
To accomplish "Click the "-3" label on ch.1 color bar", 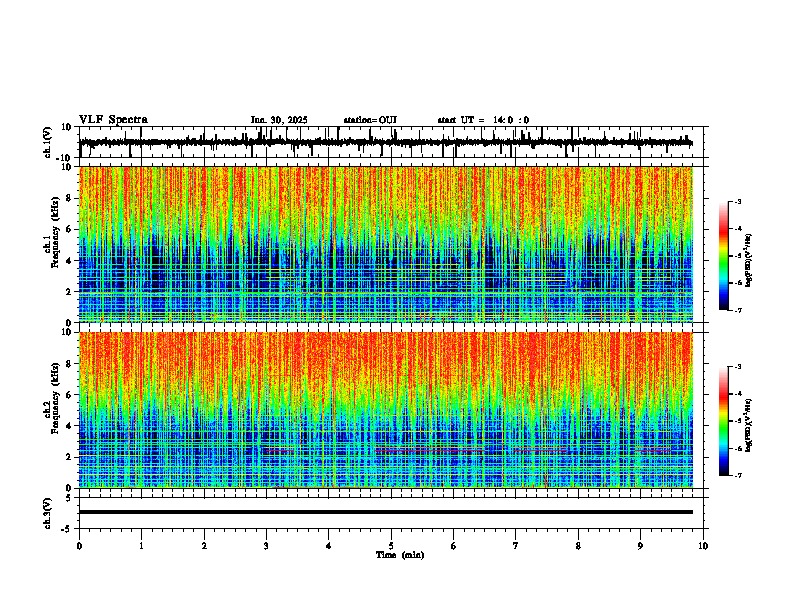I will pyautogui.click(x=737, y=201).
